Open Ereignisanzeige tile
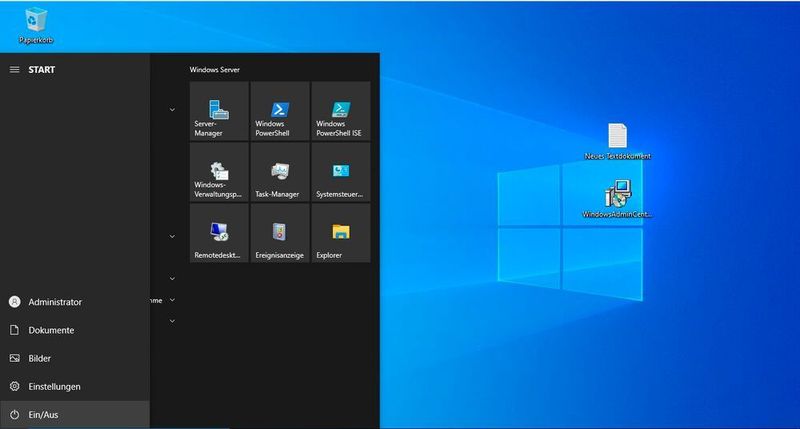 pos(280,233)
